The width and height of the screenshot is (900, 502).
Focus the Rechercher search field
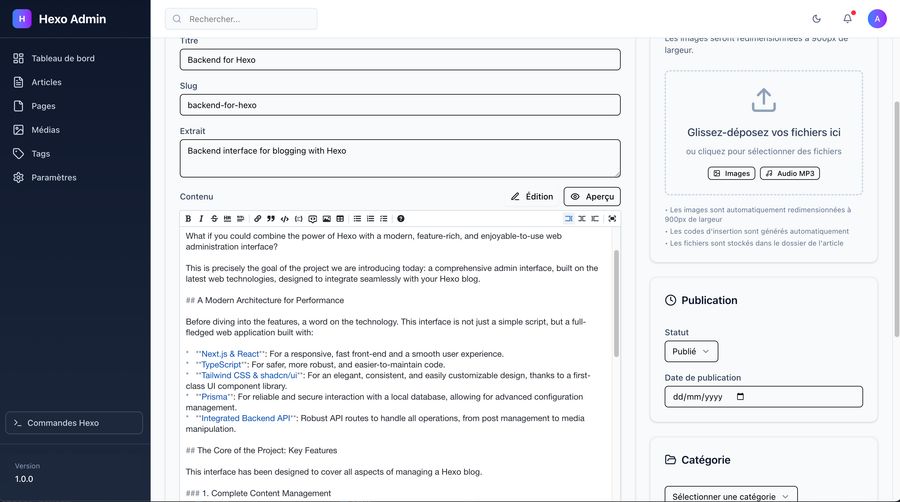241,19
